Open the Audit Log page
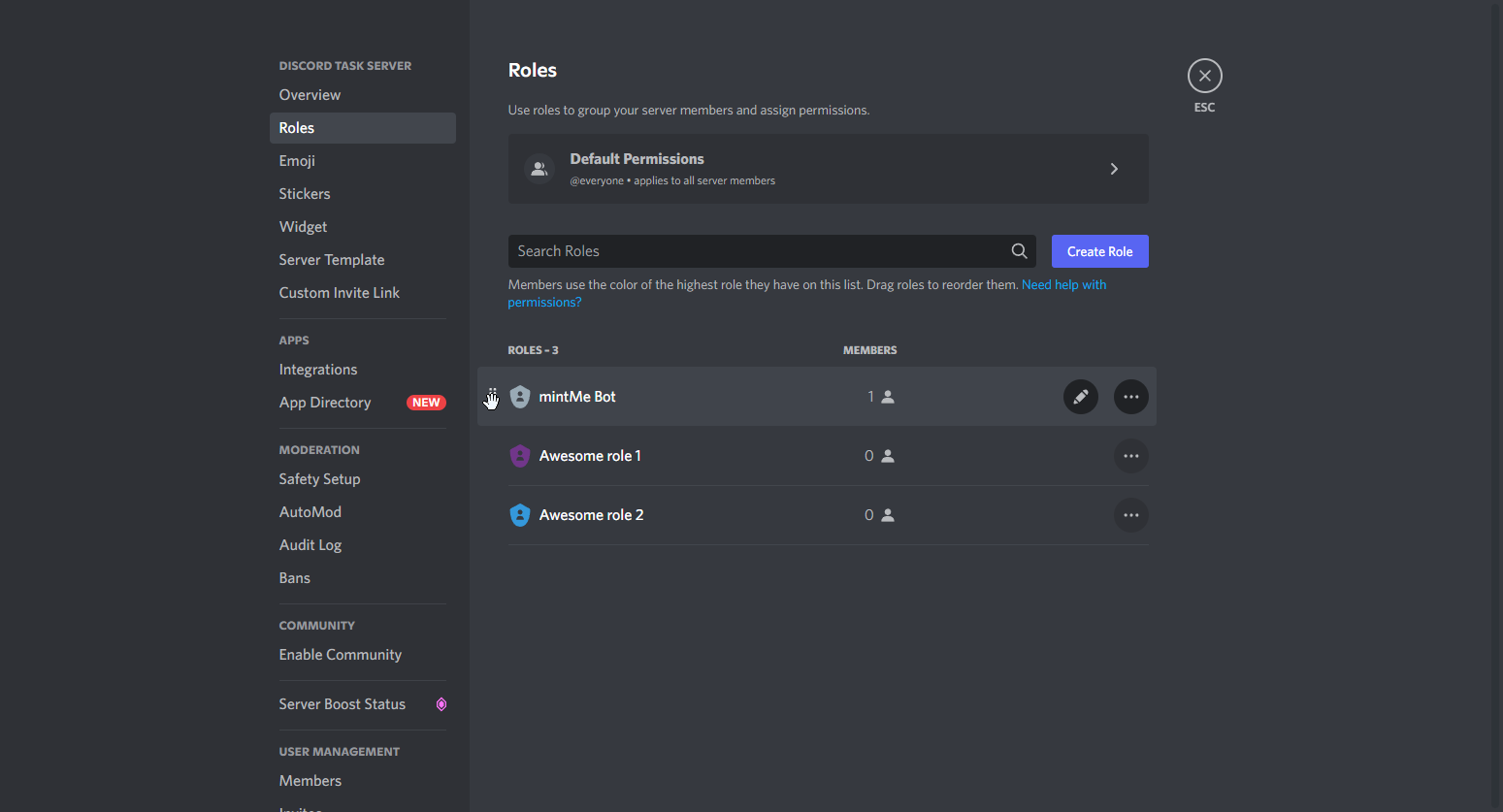Screen dimensions: 1503x812 (x=310, y=545)
